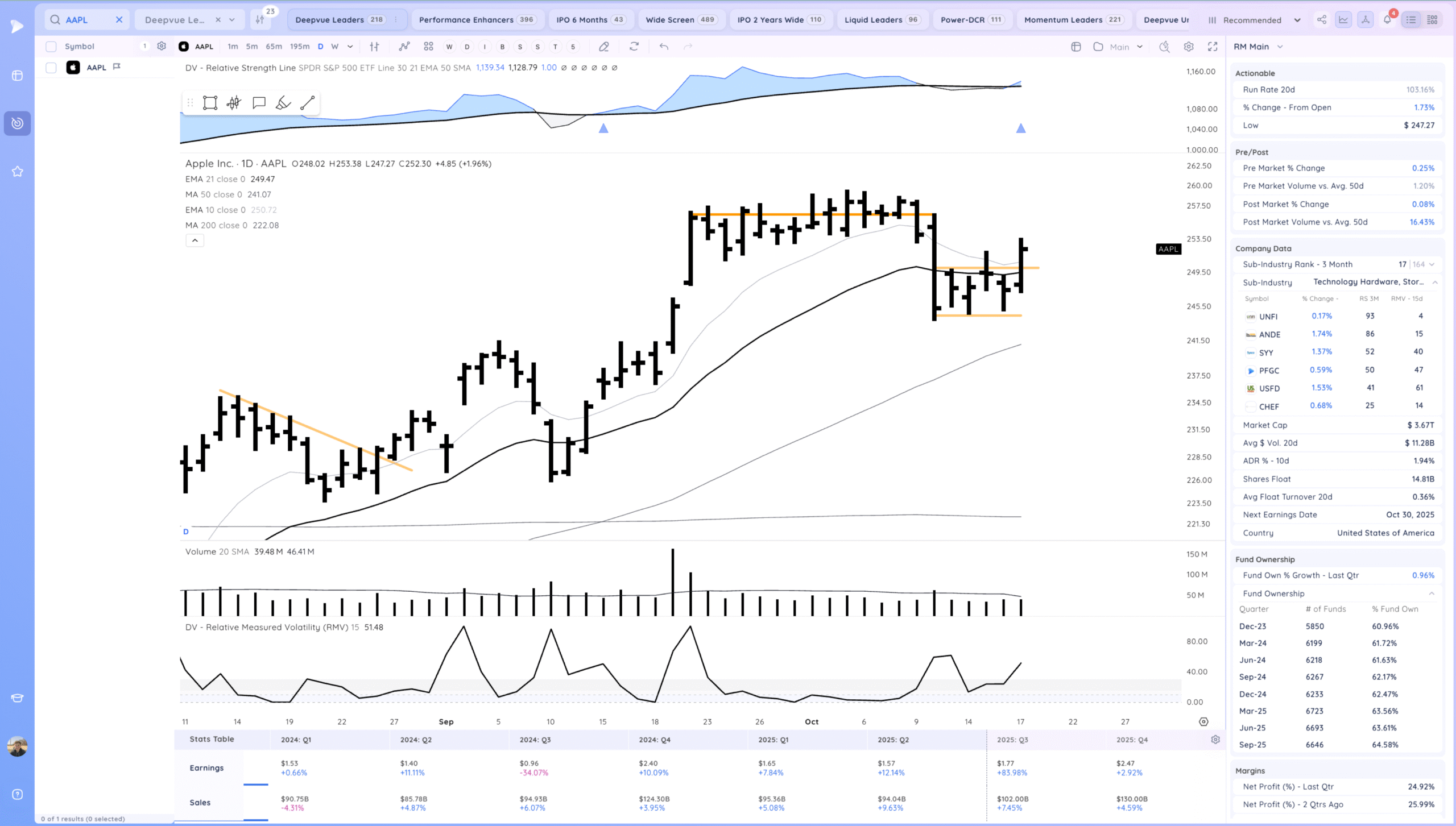Image resolution: width=1456 pixels, height=826 pixels.
Task: Pick the trend line drawing tool
Action: (307, 103)
